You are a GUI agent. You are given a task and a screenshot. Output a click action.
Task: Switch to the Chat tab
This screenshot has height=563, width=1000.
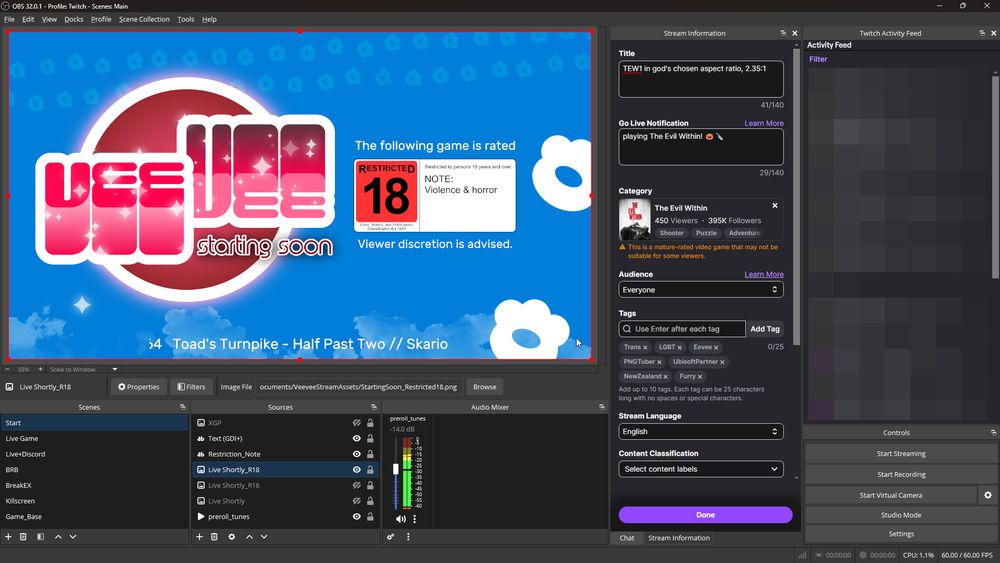point(627,538)
